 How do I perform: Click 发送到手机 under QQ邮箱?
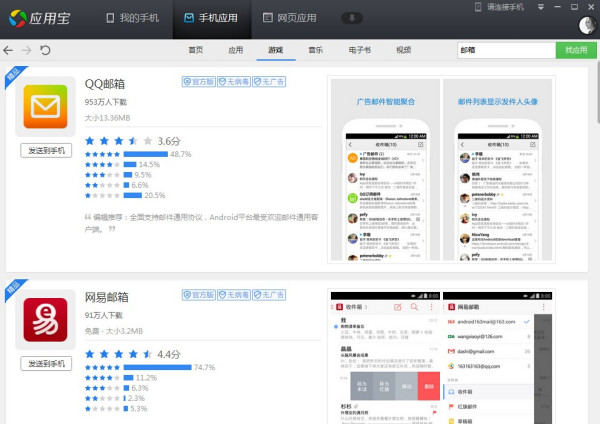pos(46,150)
